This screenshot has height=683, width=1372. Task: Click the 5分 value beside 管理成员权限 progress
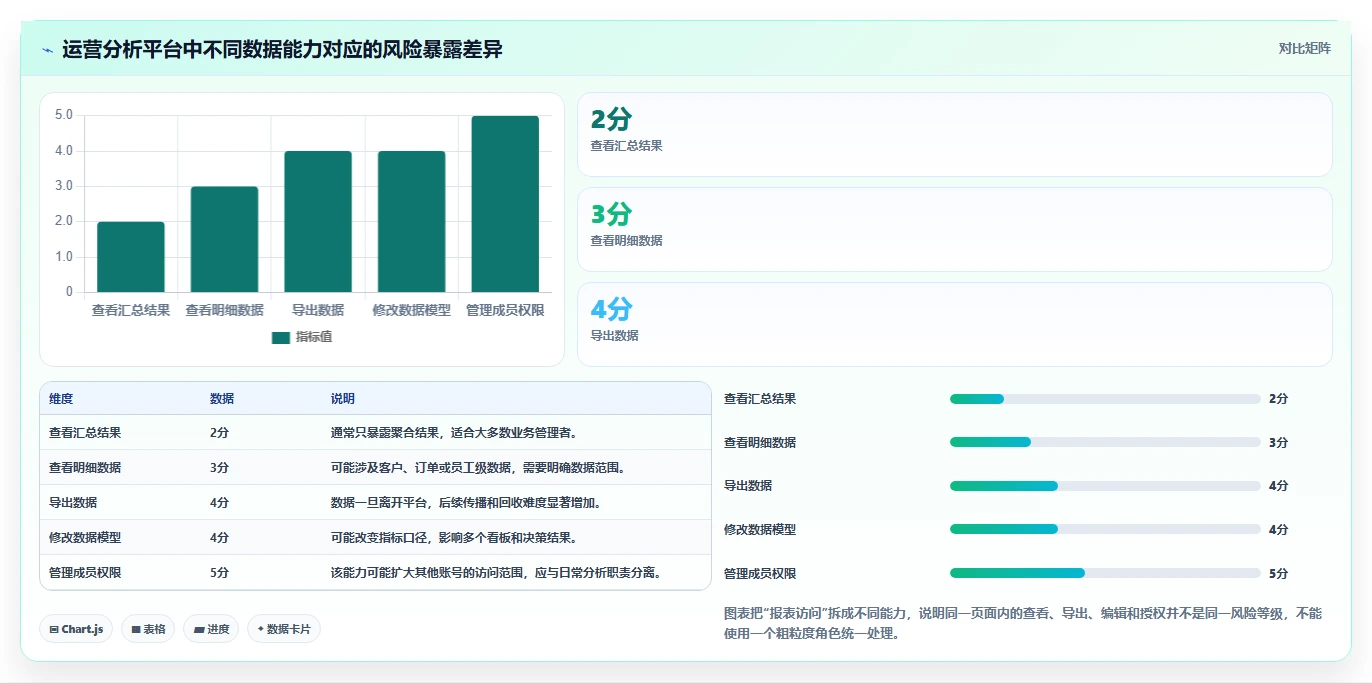pyautogui.click(x=1278, y=573)
